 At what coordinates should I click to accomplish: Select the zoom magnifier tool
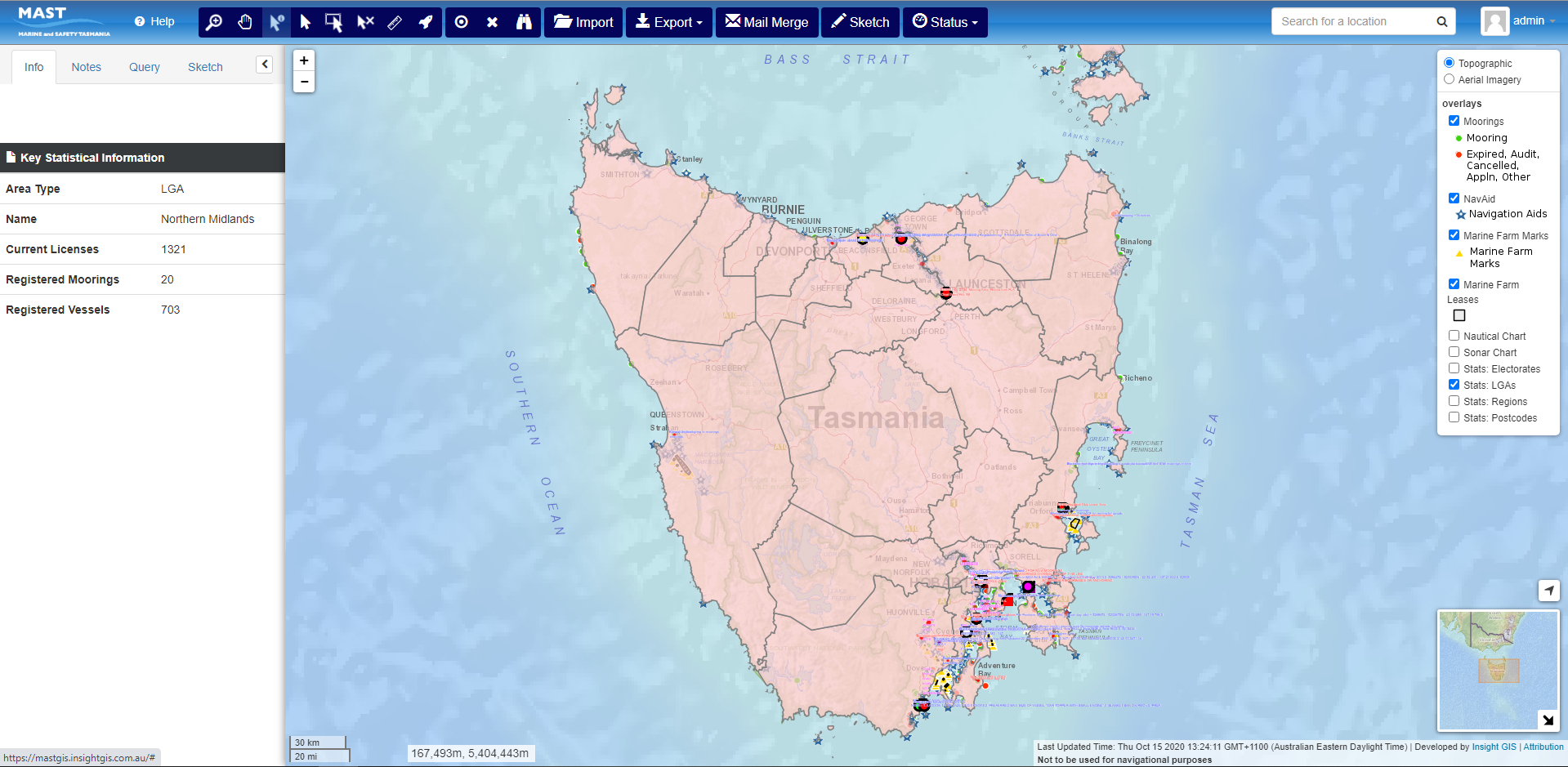[x=214, y=22]
